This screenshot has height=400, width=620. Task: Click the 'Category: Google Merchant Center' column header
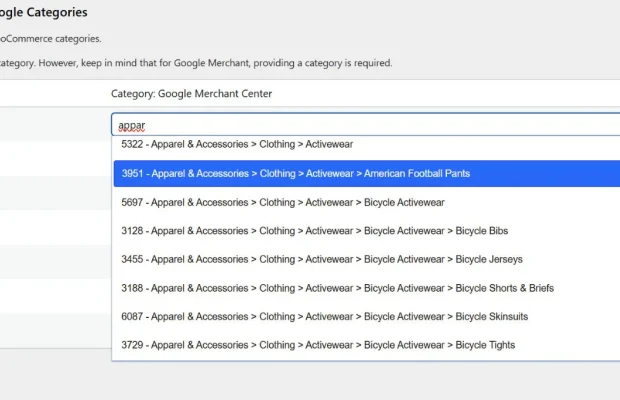[x=191, y=94]
